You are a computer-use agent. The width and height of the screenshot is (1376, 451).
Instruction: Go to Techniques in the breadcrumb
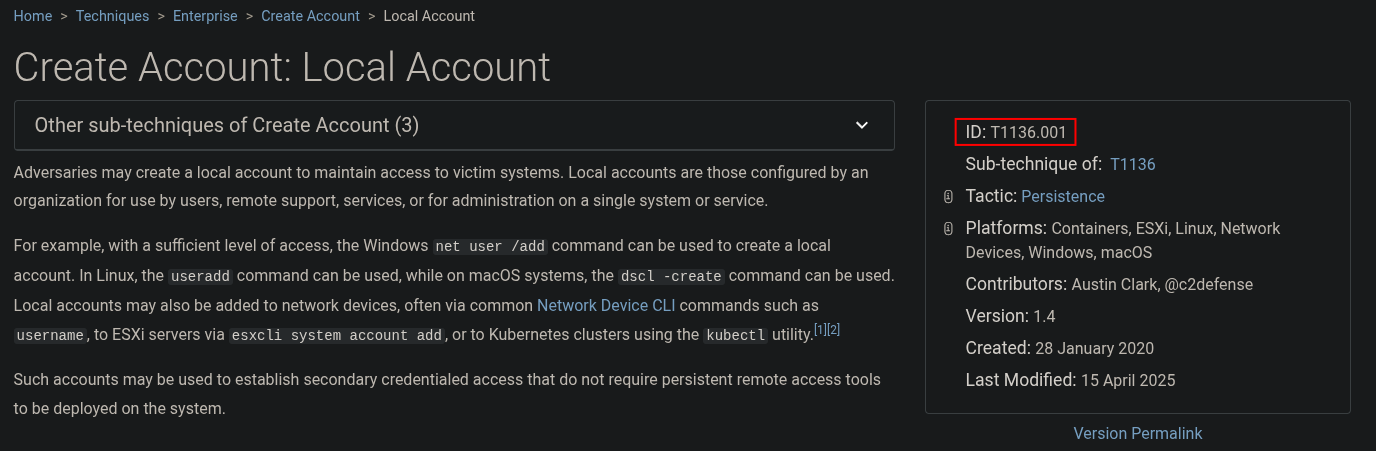112,16
